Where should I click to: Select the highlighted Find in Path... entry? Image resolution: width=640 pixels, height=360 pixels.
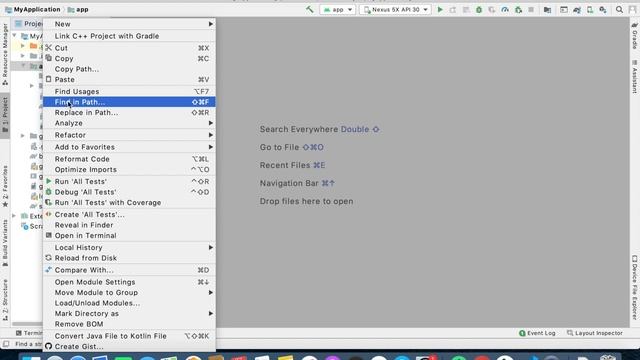point(129,102)
